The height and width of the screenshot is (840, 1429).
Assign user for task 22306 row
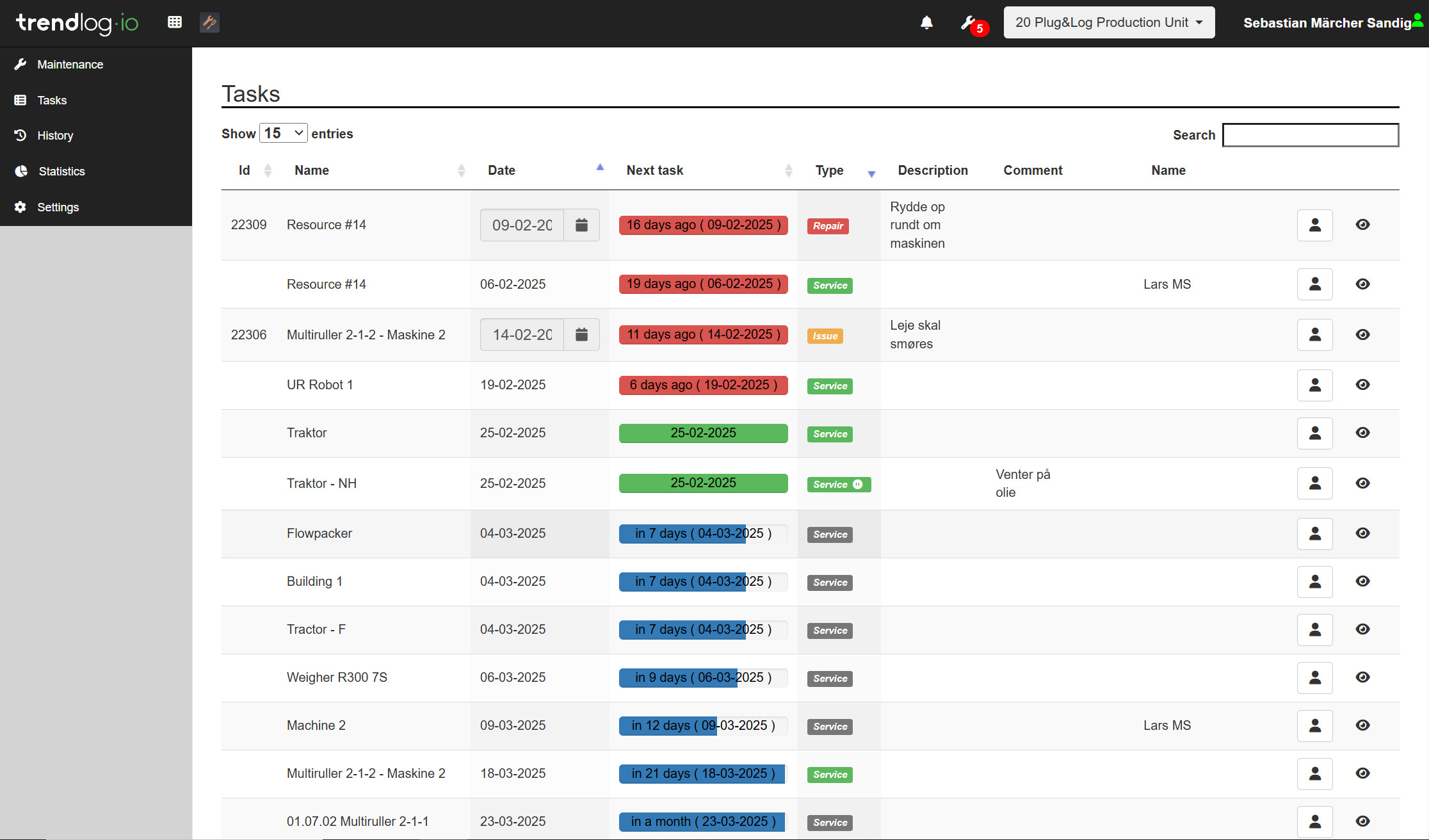coord(1315,335)
